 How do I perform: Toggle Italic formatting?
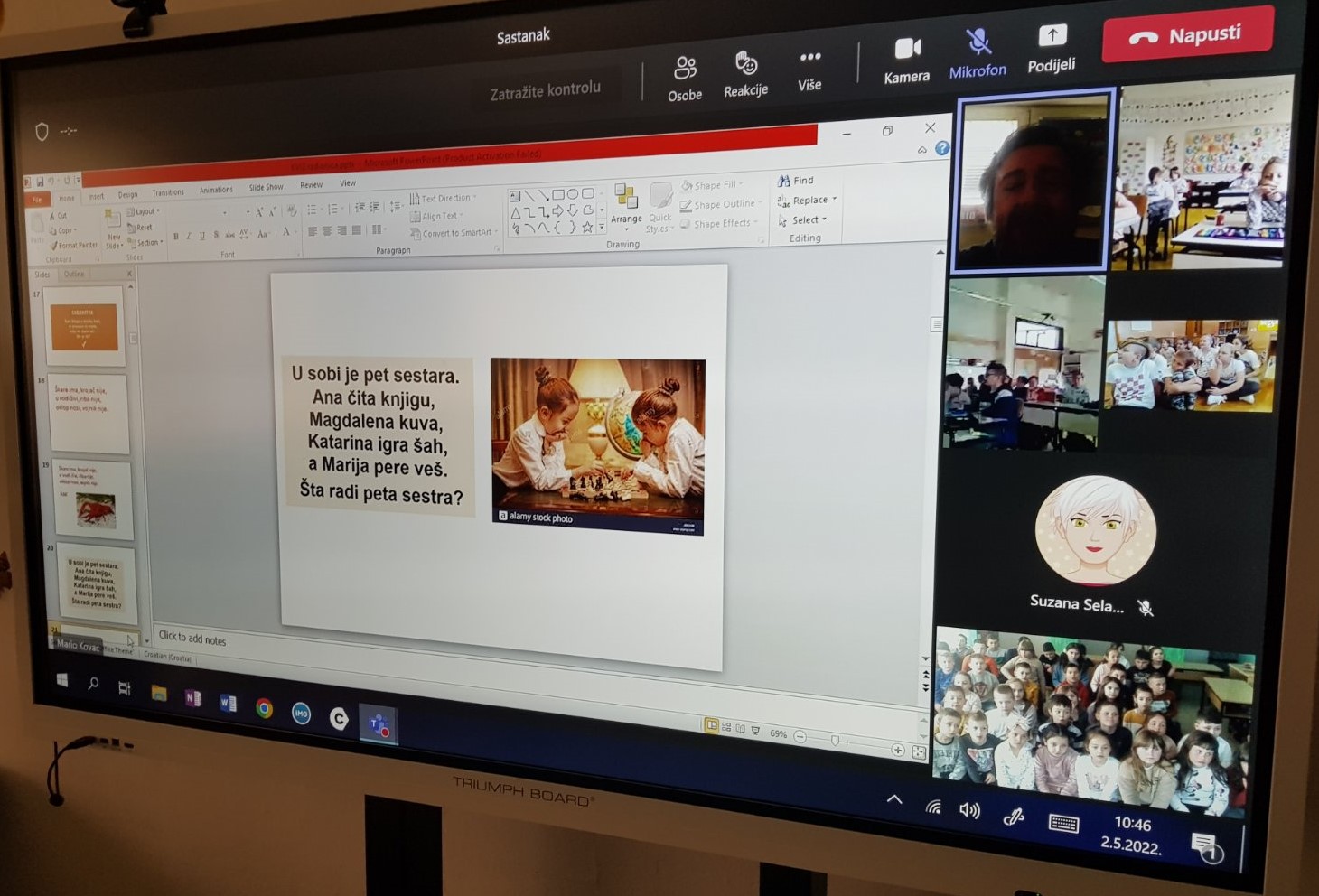(x=189, y=236)
